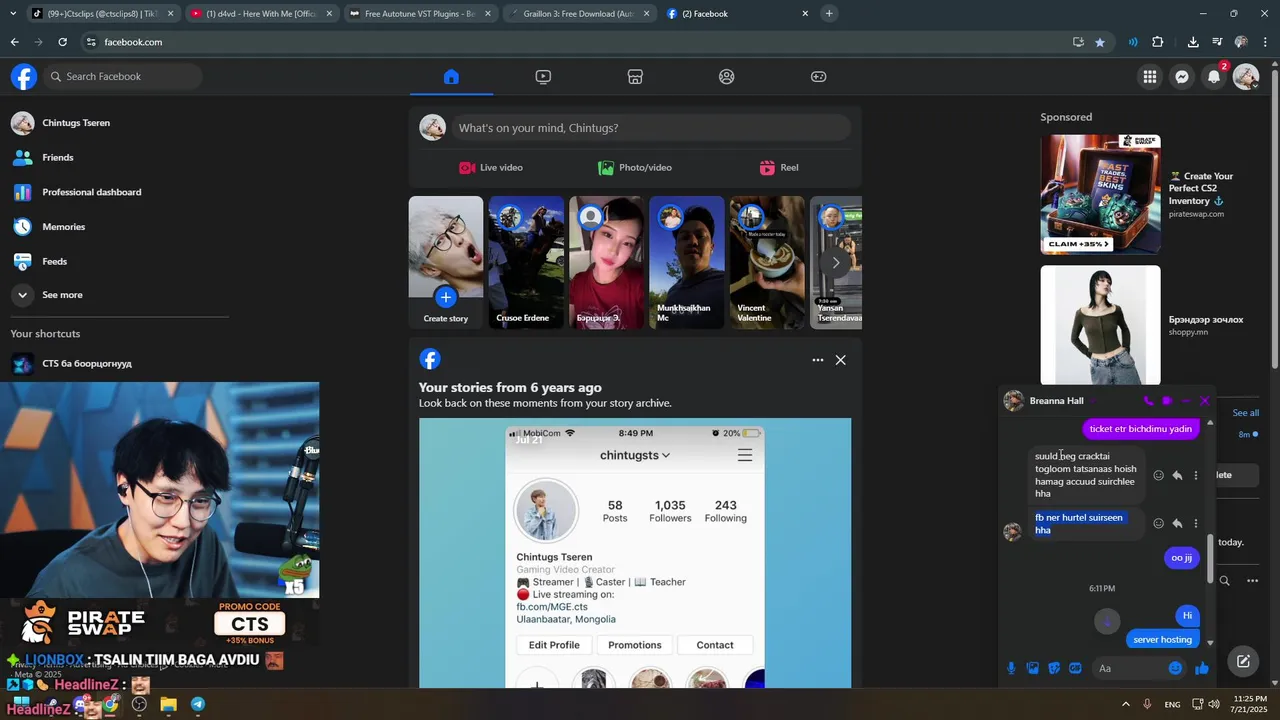Image resolution: width=1280 pixels, height=720 pixels.
Task: Reply to 'fb ner hurtel suirseen' message
Action: [1178, 523]
